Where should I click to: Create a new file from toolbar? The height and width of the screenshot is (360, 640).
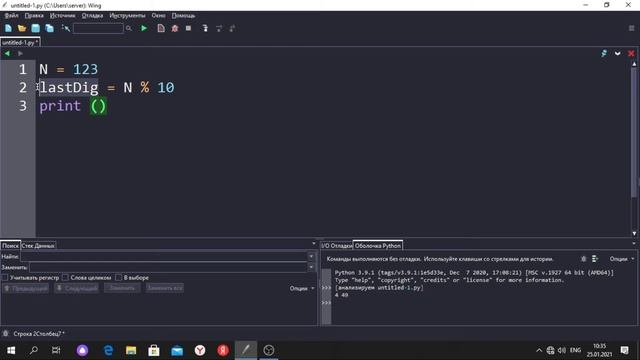pos(8,28)
